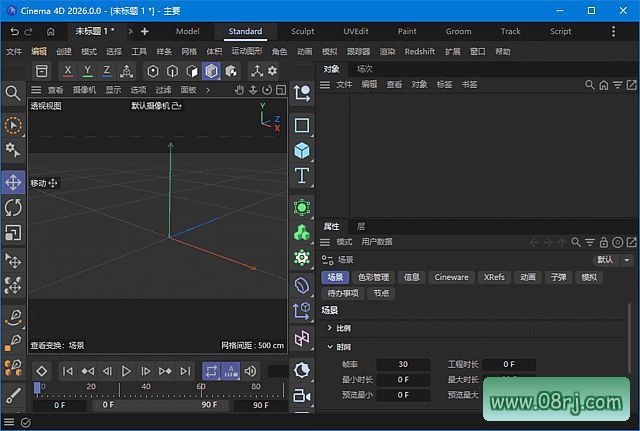Add a camera object

(302, 395)
